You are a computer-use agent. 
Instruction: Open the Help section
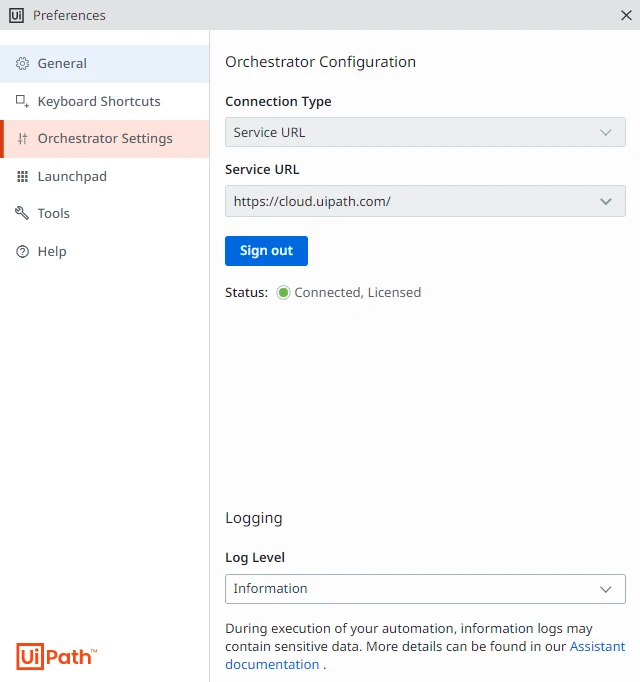pyautogui.click(x=104, y=251)
